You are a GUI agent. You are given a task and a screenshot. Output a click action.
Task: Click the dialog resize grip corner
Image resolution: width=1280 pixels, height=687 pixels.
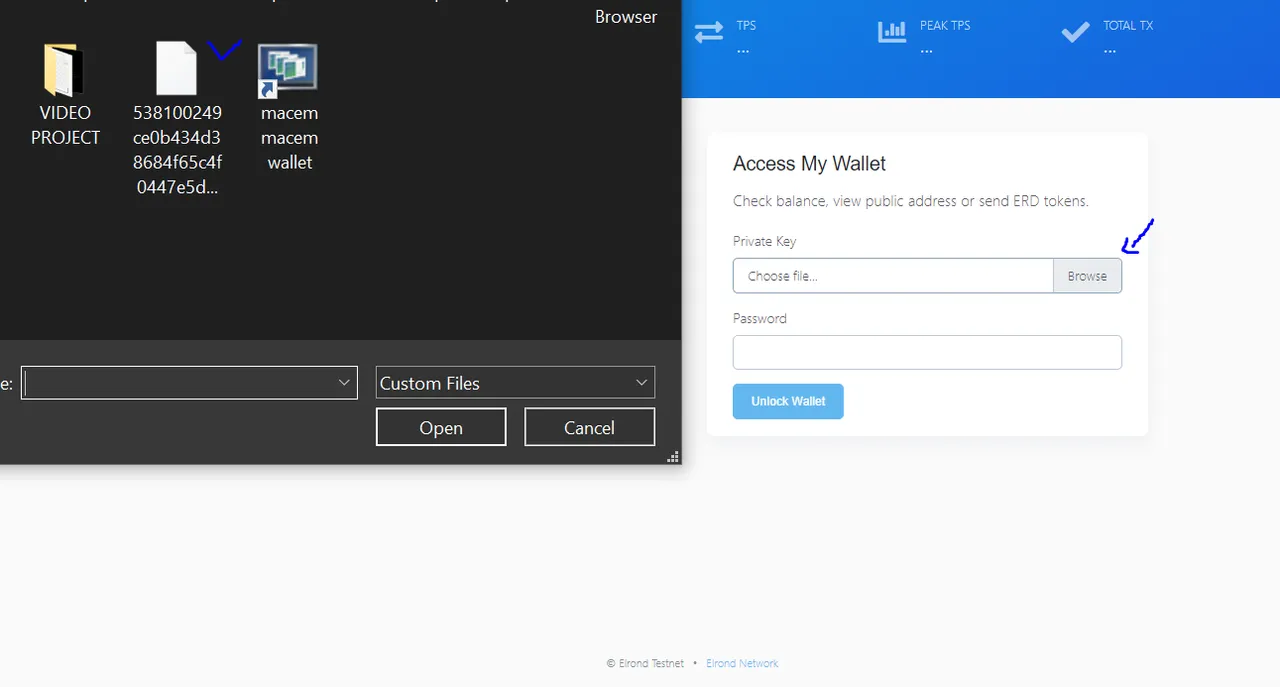pyautogui.click(x=674, y=457)
